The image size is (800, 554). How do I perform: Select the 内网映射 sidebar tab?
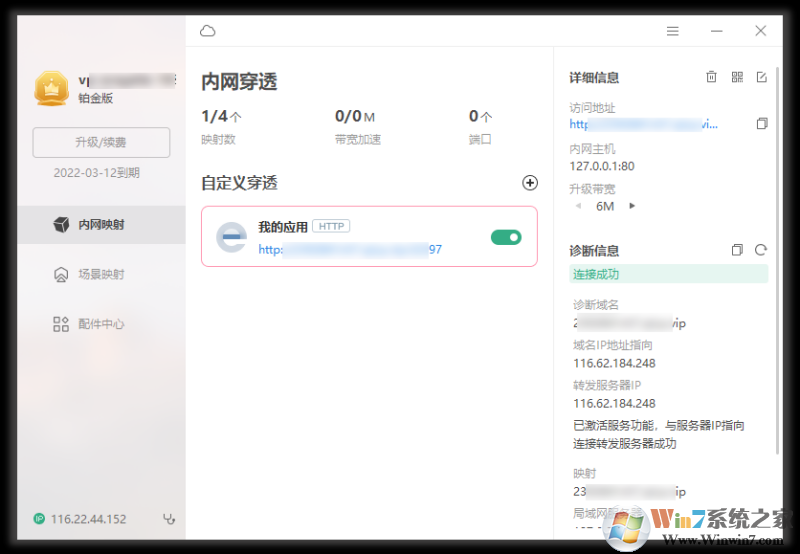[x=100, y=225]
